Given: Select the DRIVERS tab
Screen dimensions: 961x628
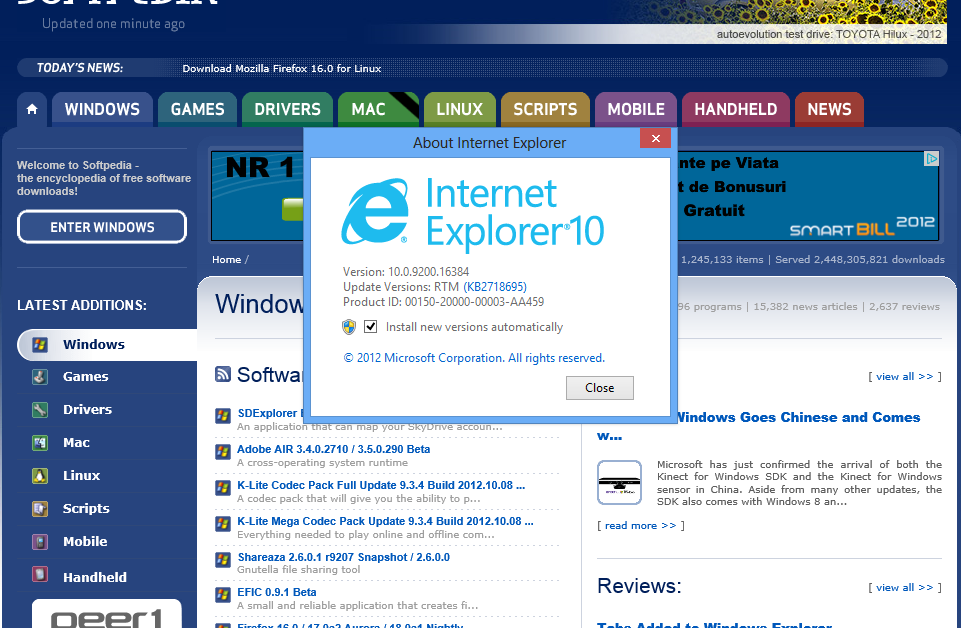Looking at the screenshot, I should 287,109.
